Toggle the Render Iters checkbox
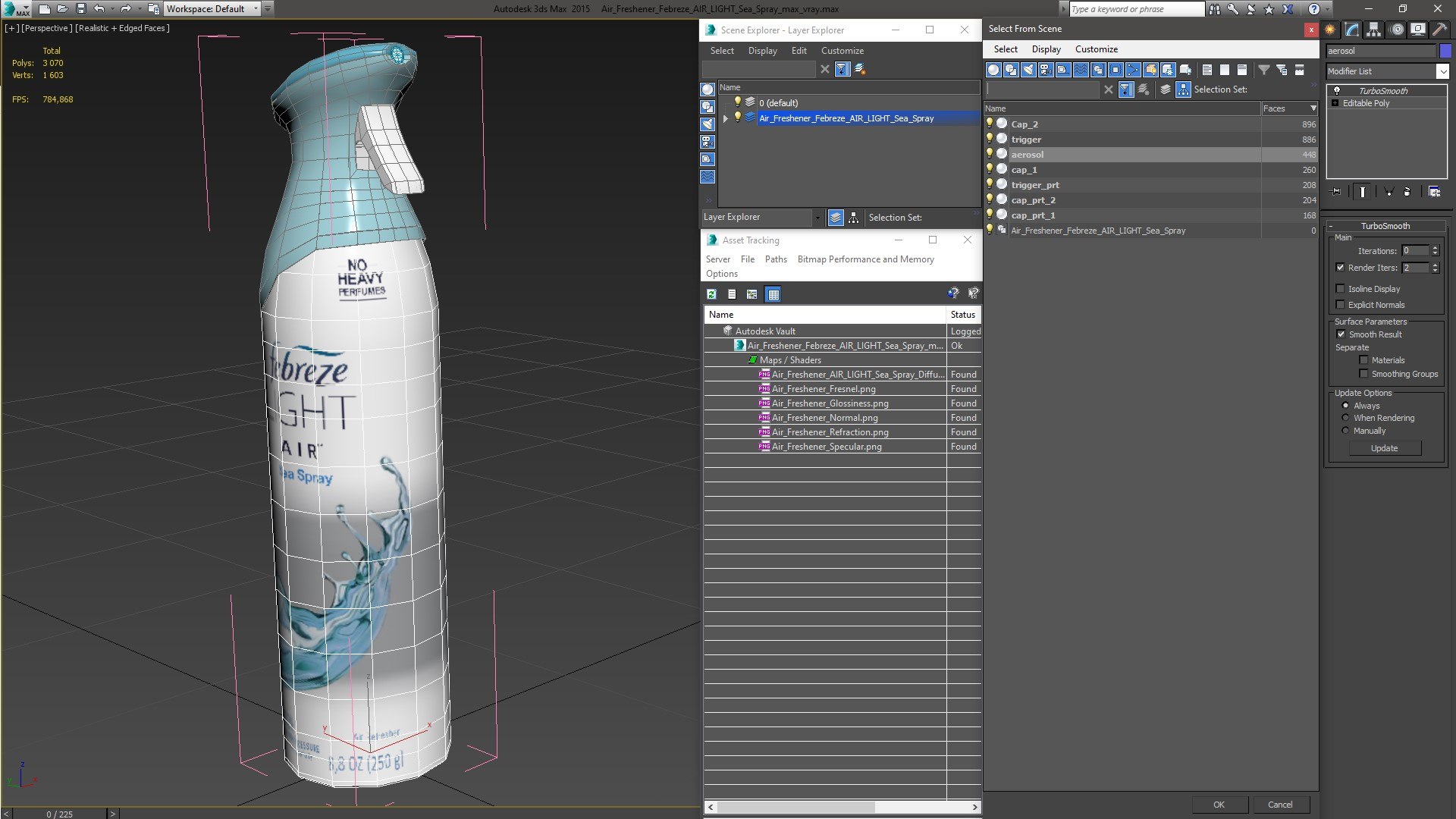This screenshot has width=1456, height=819. [1340, 268]
